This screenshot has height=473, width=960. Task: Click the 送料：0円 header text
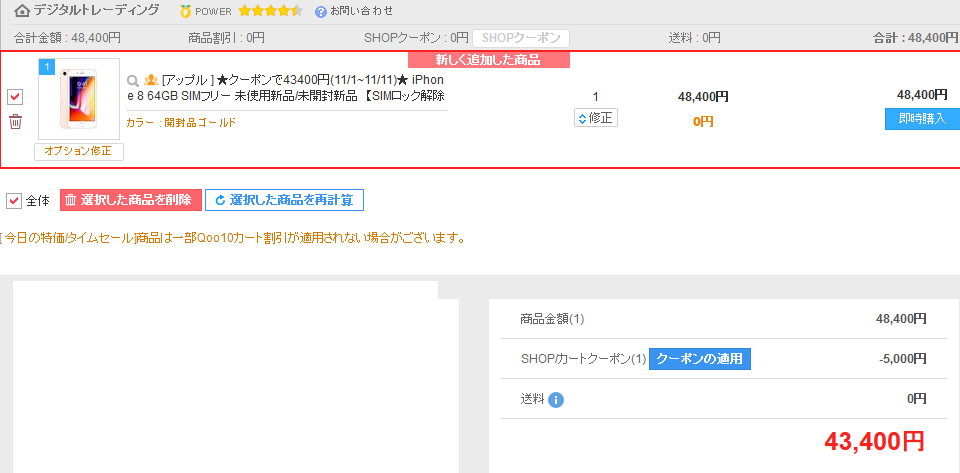[695, 38]
